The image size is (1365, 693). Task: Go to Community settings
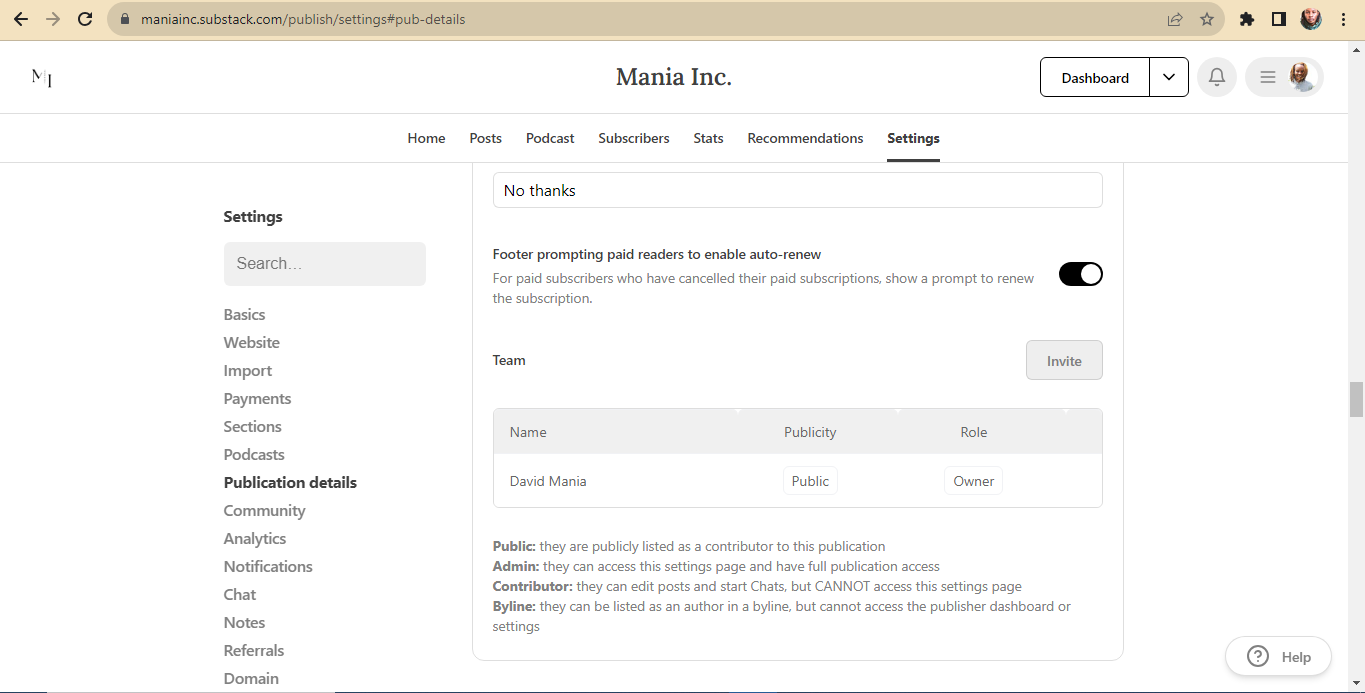point(265,510)
